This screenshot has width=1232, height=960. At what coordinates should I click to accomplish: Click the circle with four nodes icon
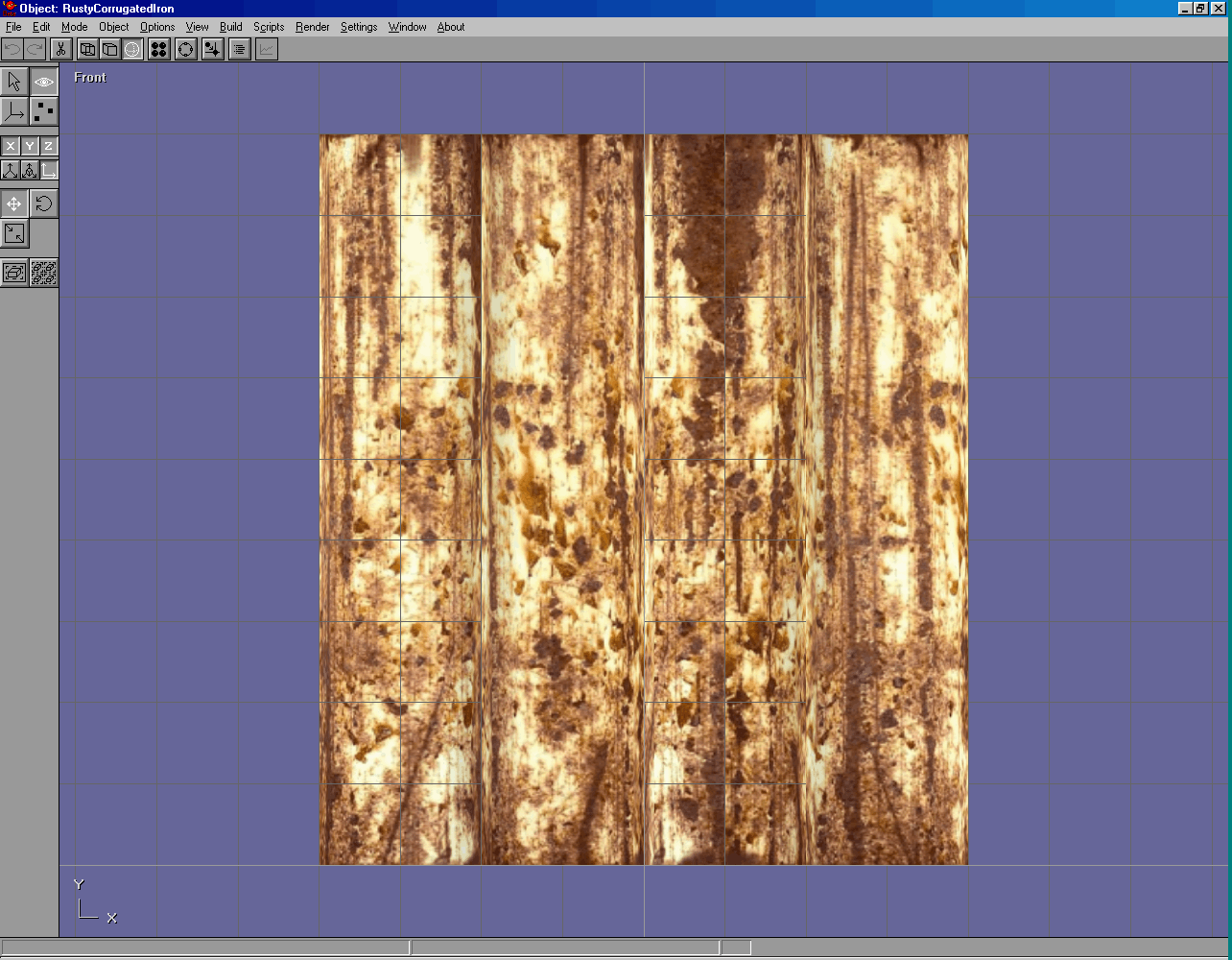pos(186,49)
